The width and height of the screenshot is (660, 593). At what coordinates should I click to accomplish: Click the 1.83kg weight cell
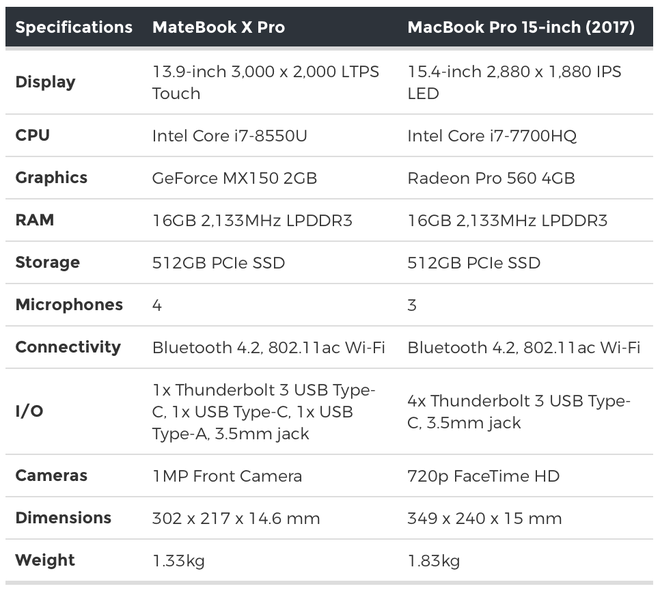[434, 561]
